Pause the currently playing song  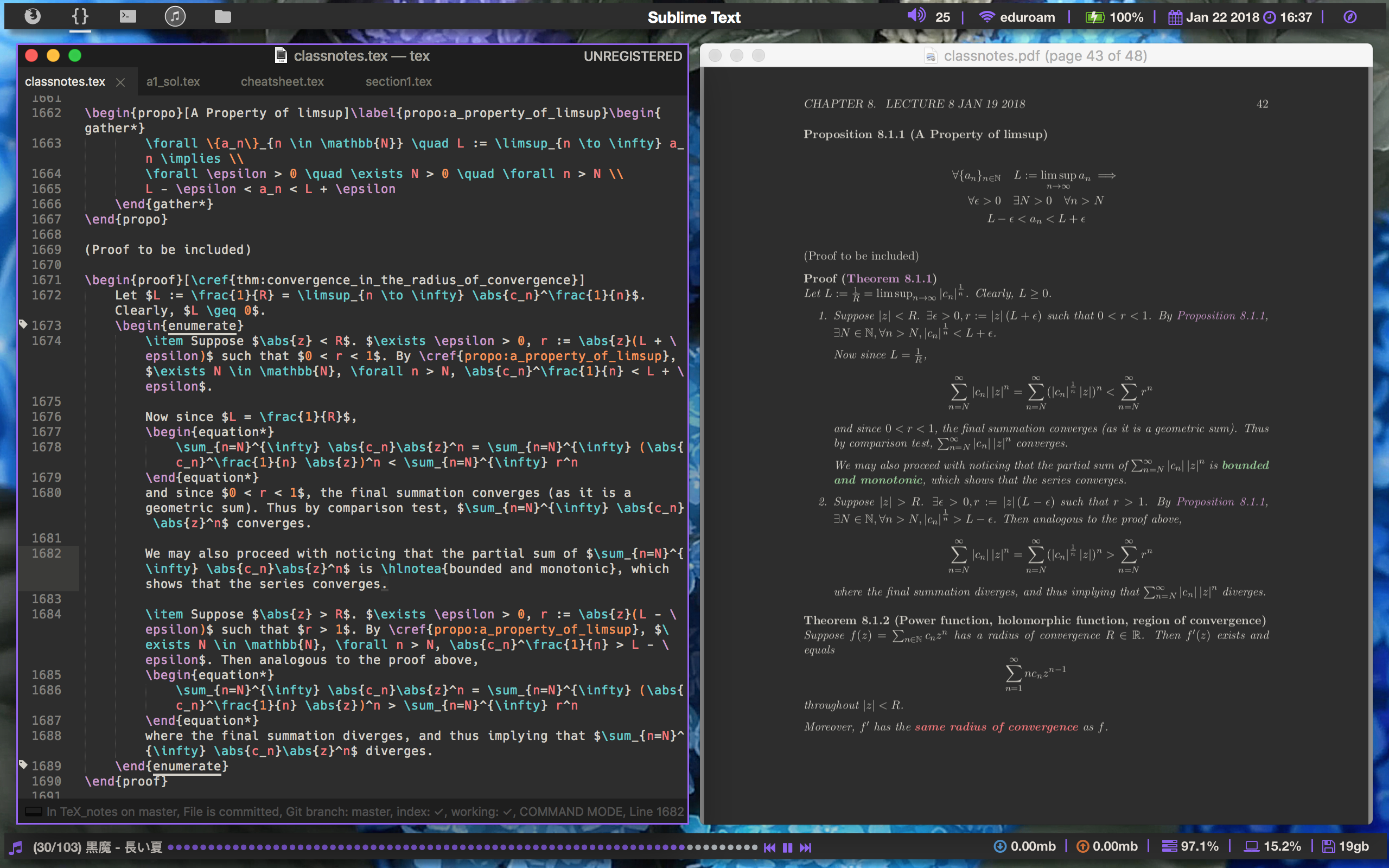pos(787,847)
